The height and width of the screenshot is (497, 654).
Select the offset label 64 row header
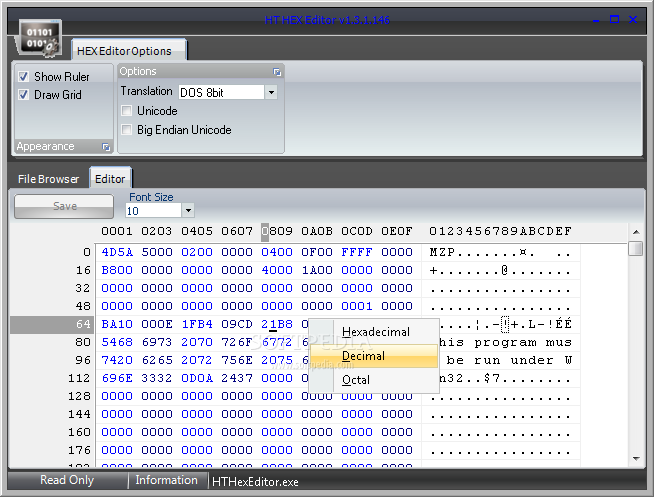coord(53,324)
